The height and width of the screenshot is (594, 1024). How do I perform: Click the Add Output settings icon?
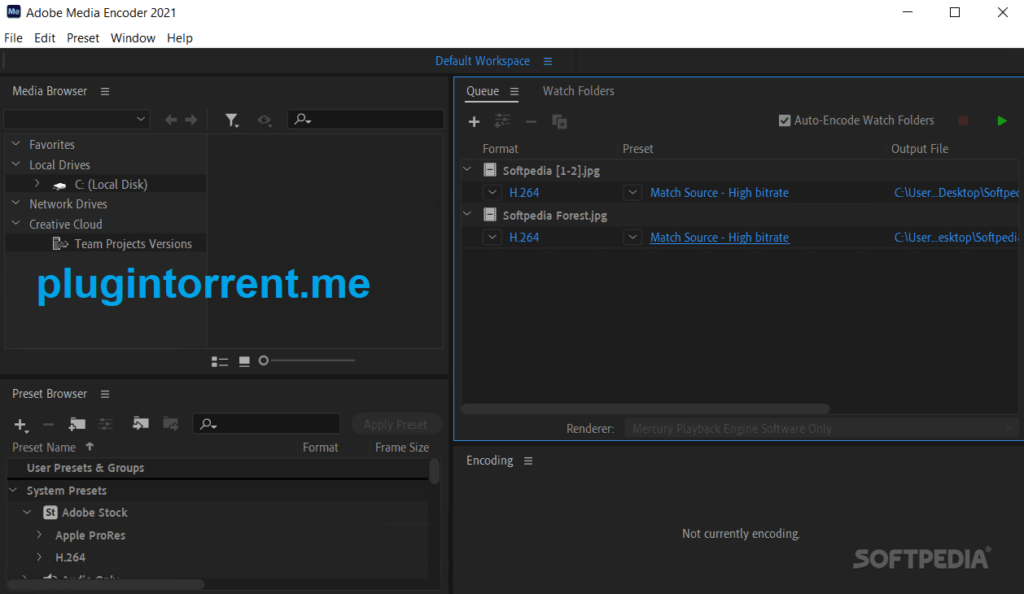coord(502,121)
